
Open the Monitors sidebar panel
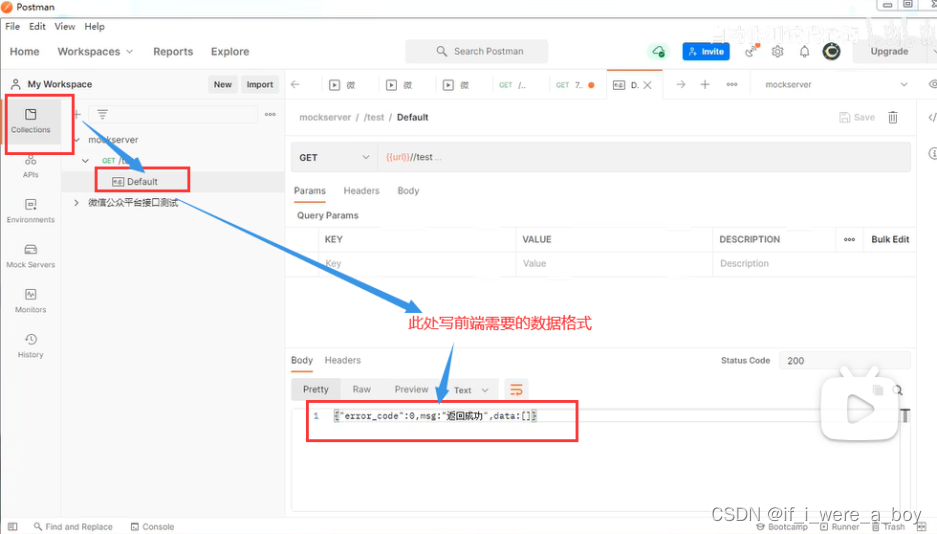(30, 301)
